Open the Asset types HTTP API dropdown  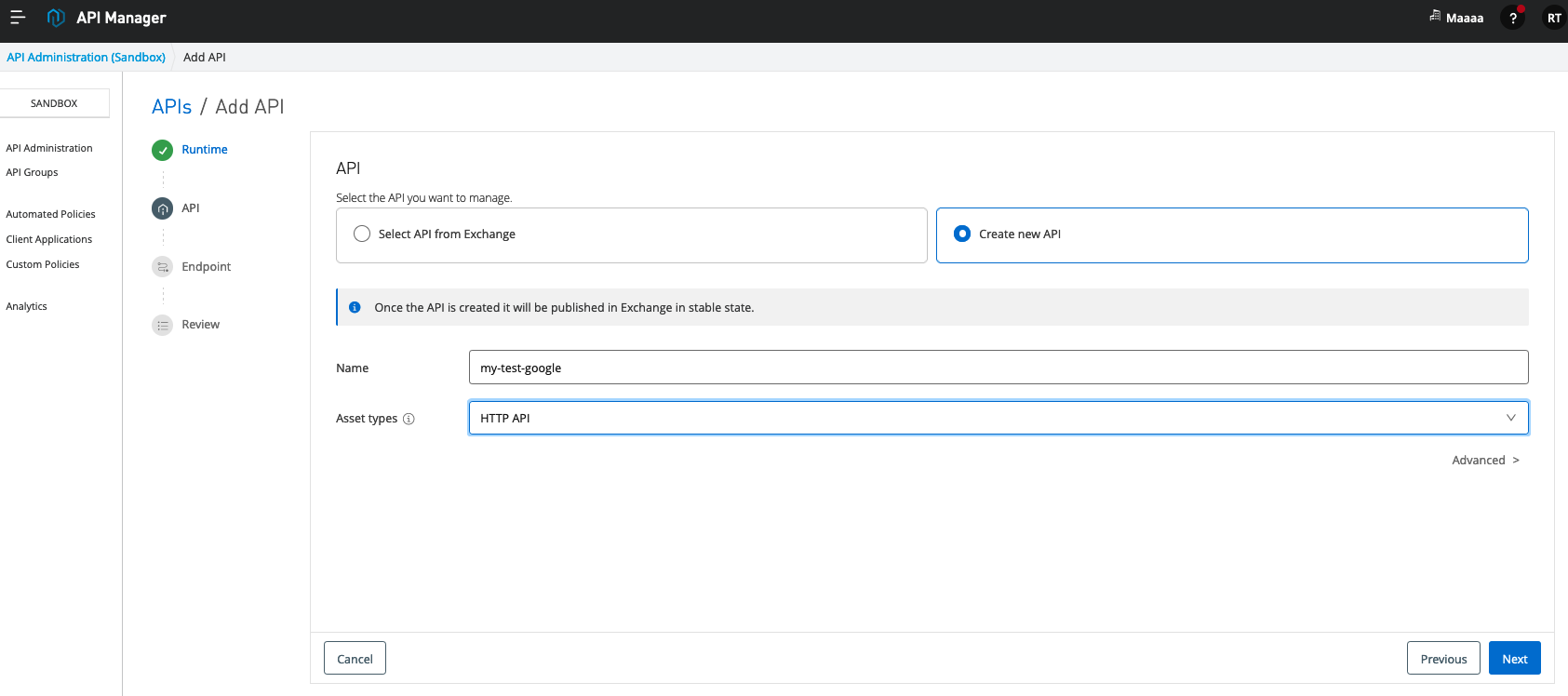point(998,418)
